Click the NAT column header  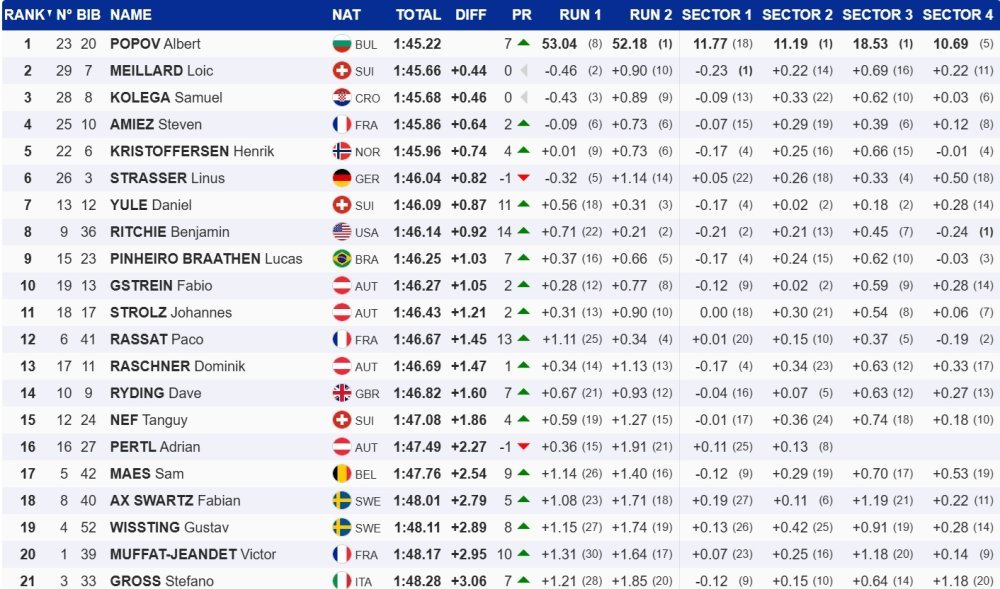[x=346, y=15]
